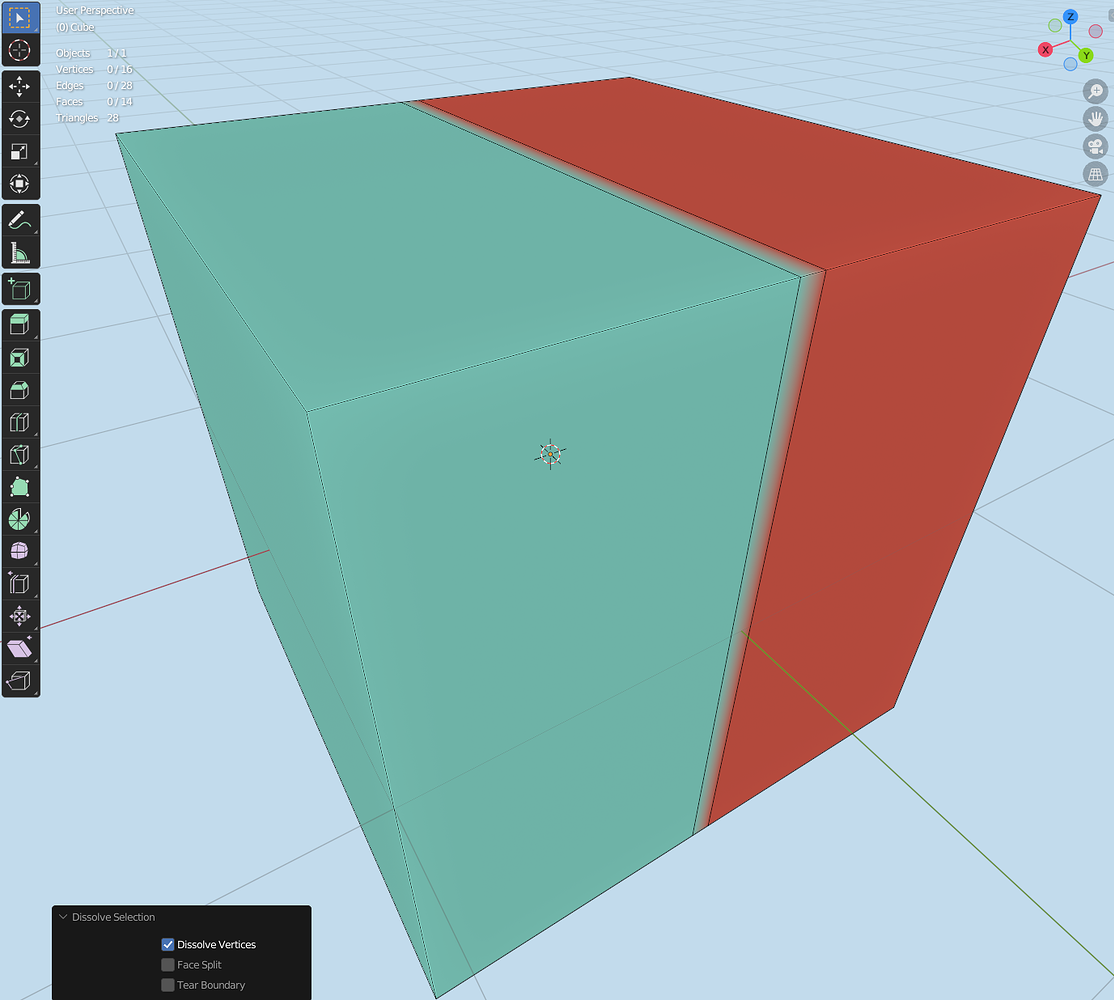The width and height of the screenshot is (1114, 1000).
Task: Collapse the Dissolve Selection panel
Action: pyautogui.click(x=64, y=917)
